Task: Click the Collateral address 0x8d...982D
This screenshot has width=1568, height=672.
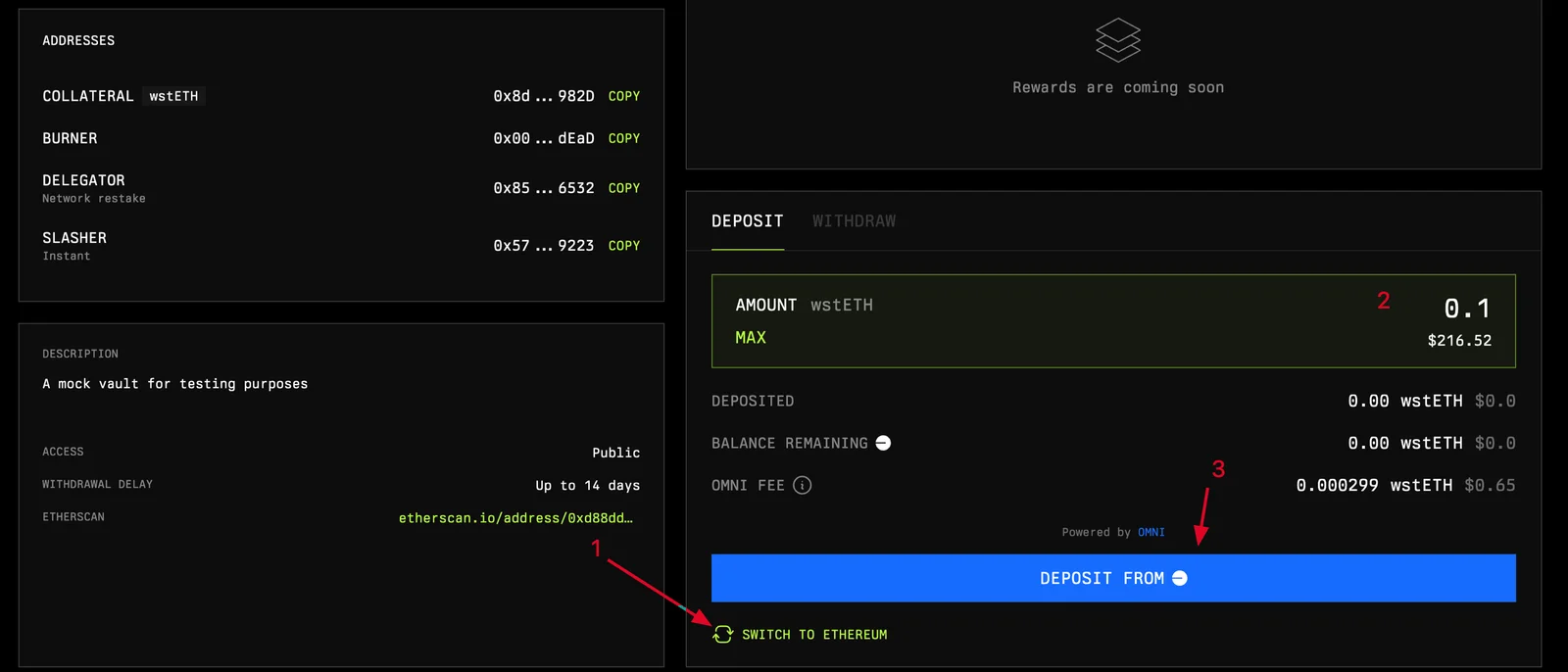Action: 544,96
